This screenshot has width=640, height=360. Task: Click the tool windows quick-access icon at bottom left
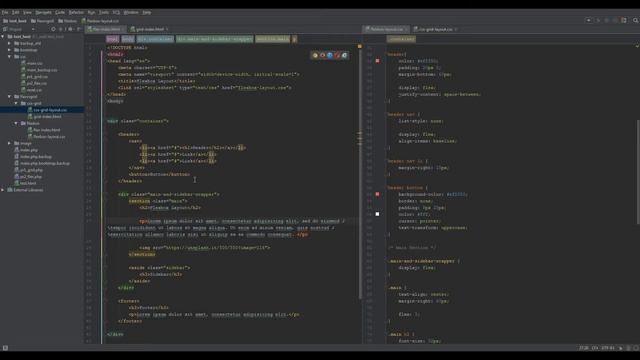pyautogui.click(x=5, y=348)
